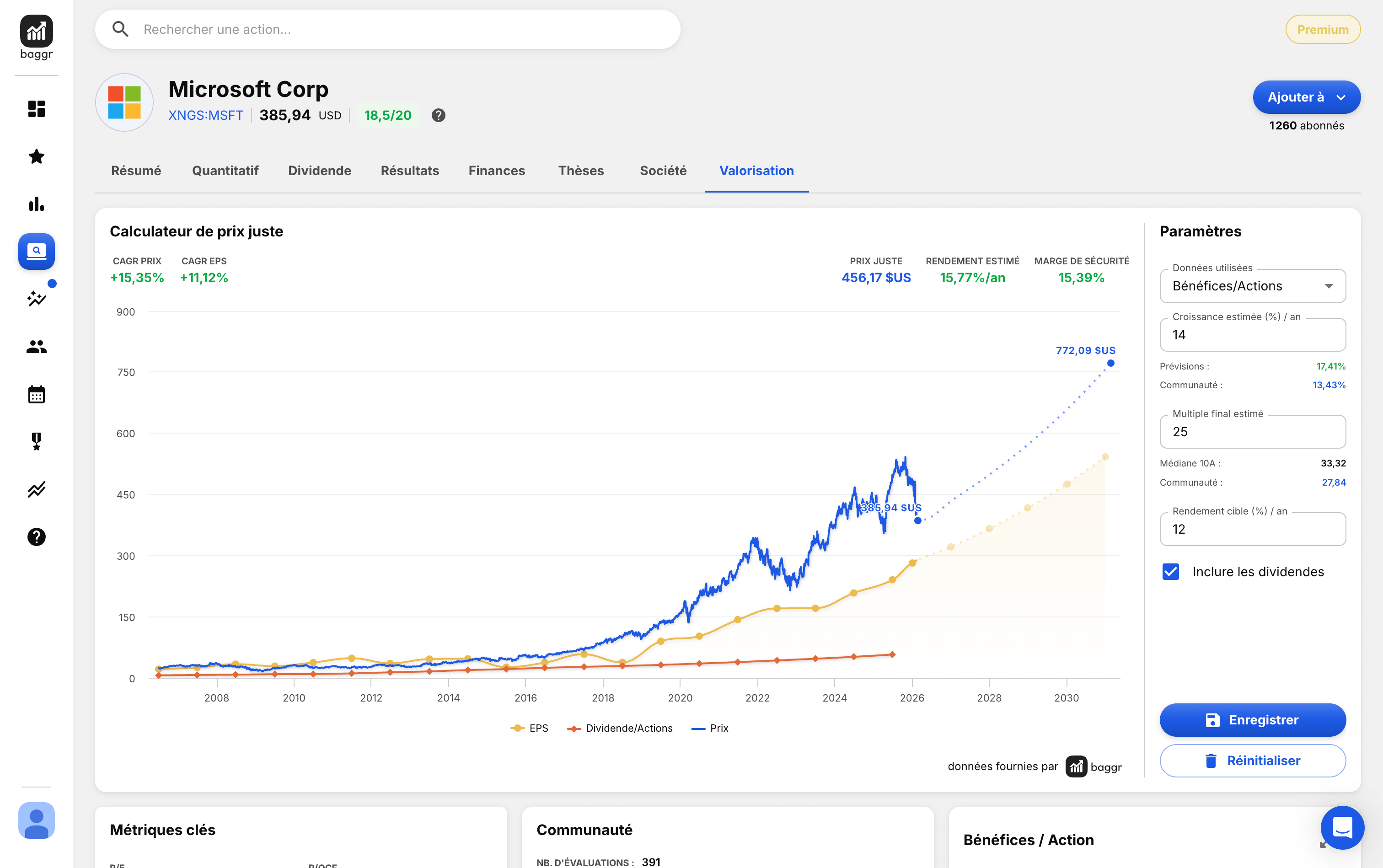
Task: Switch to the Finances tab
Action: tap(496, 171)
